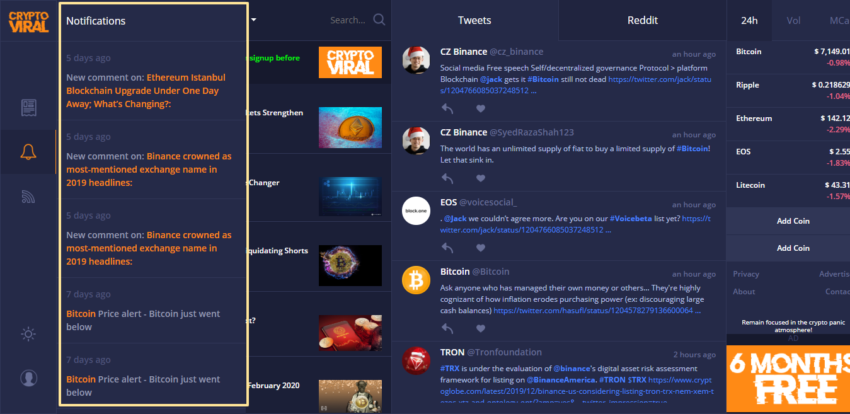Viewport: 850px width, 414px height.
Task: Click the CryptoViral logo
Action: (28, 22)
